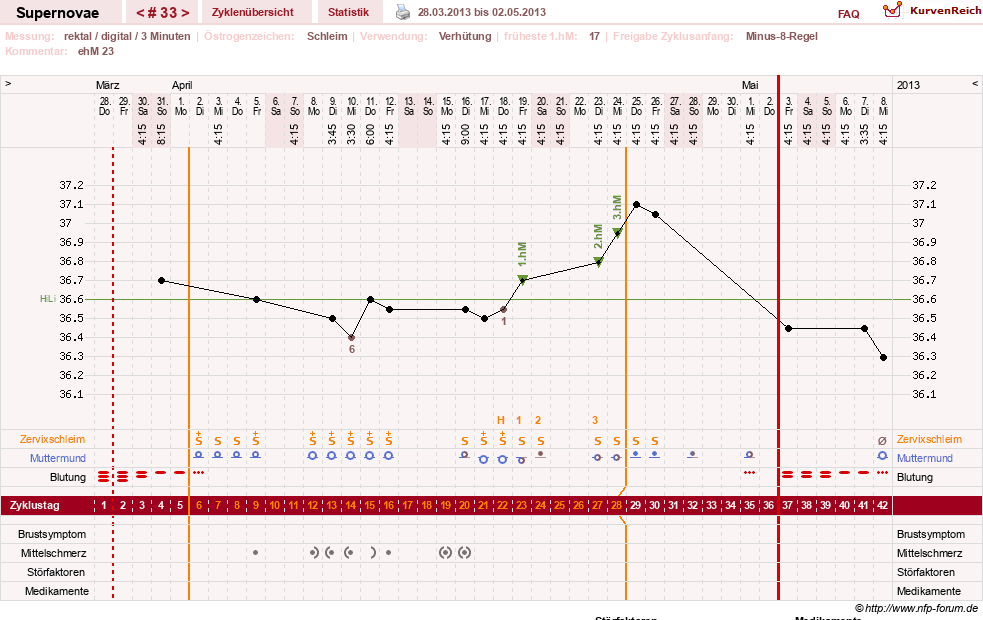
Task: Click spotting dots on day 6
Action: 199,472
